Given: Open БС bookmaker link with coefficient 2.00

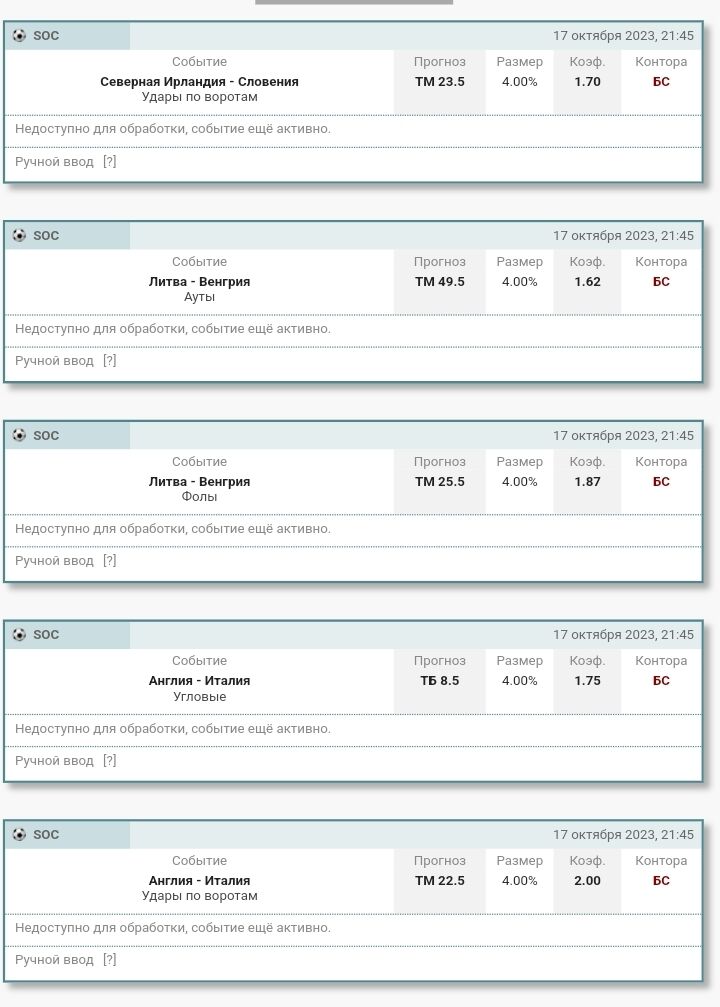Looking at the screenshot, I should pyautogui.click(x=661, y=881).
